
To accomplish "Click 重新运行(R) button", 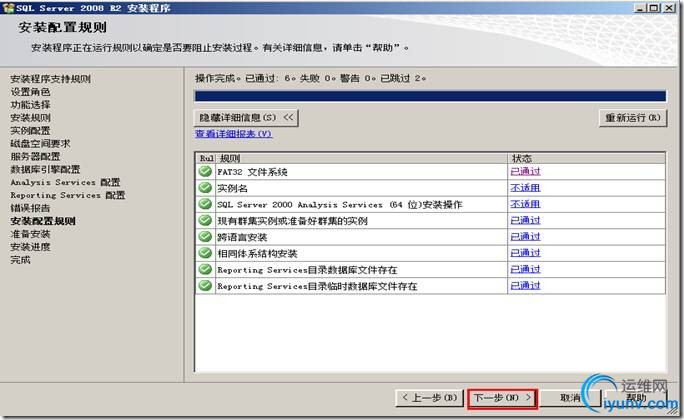I will coord(633,118).
